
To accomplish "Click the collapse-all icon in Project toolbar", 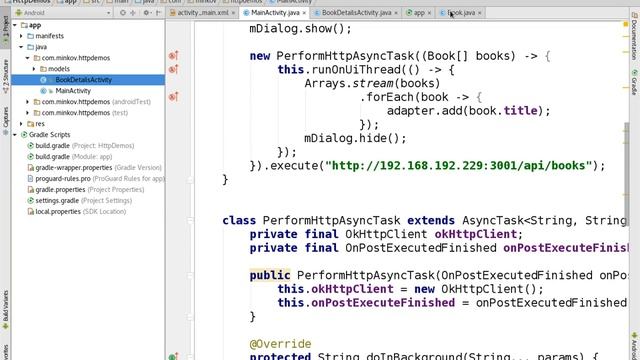I will [x=133, y=13].
